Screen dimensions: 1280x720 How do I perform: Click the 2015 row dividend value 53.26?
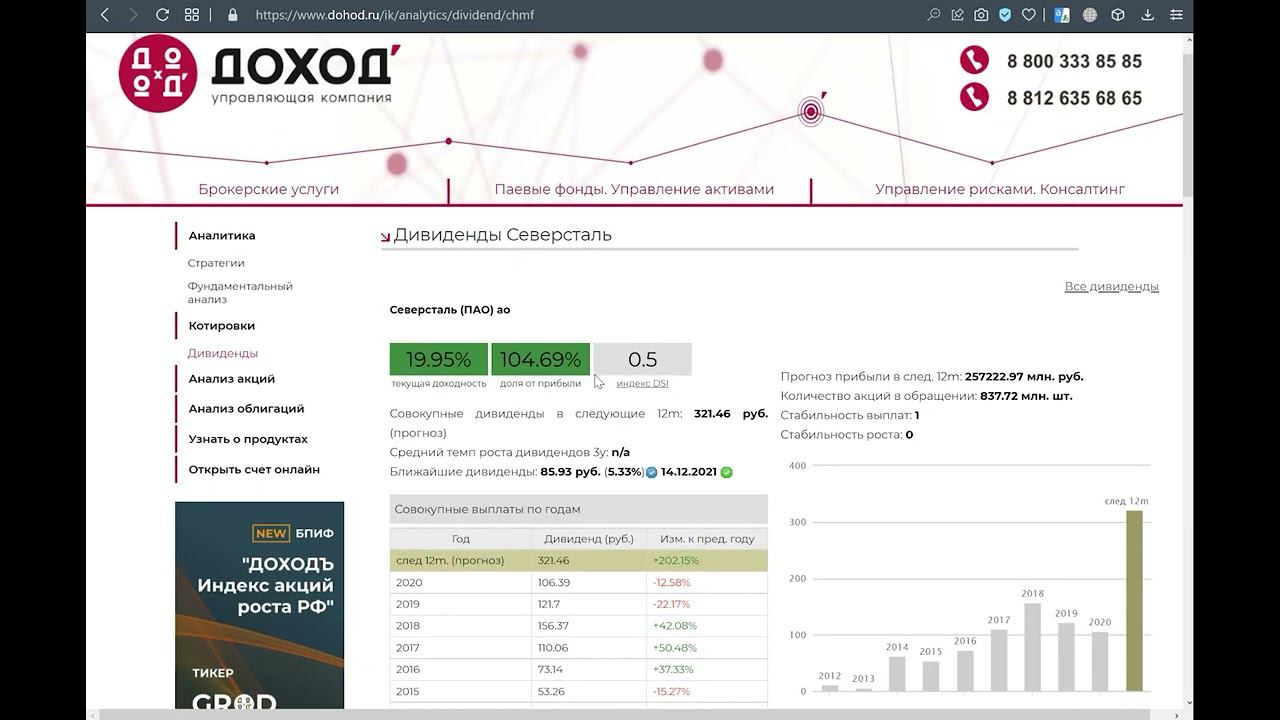pyautogui.click(x=551, y=692)
